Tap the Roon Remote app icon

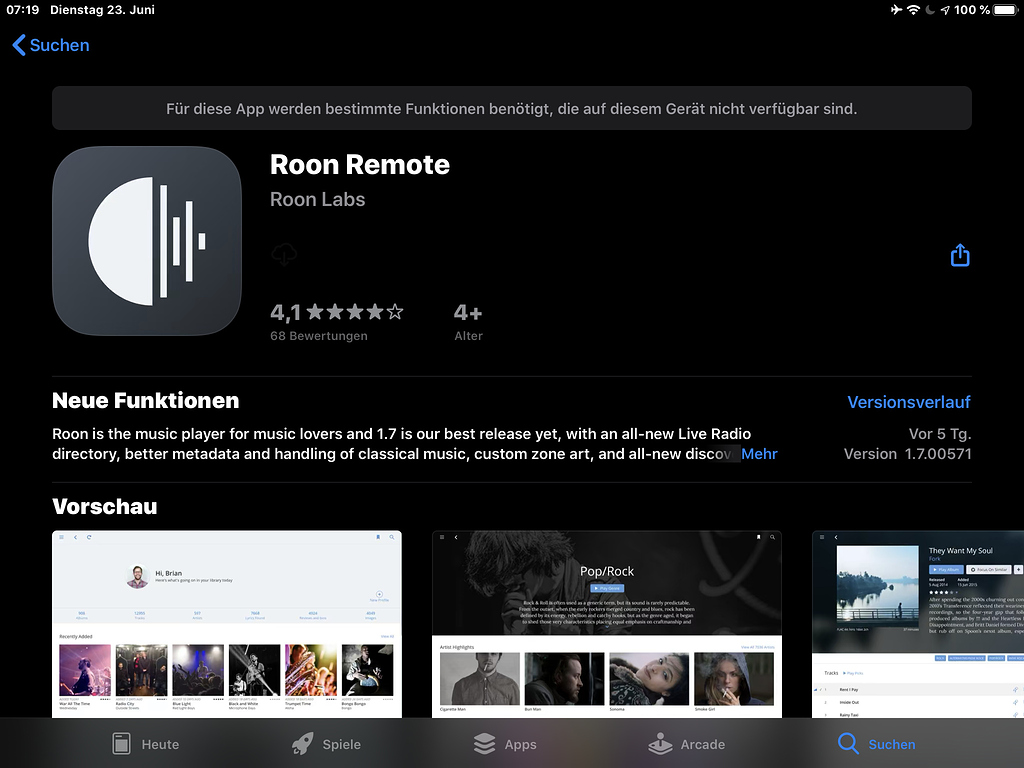146,240
